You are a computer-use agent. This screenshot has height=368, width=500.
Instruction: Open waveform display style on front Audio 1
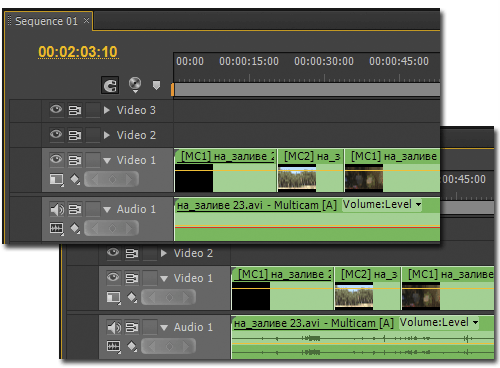[57, 229]
